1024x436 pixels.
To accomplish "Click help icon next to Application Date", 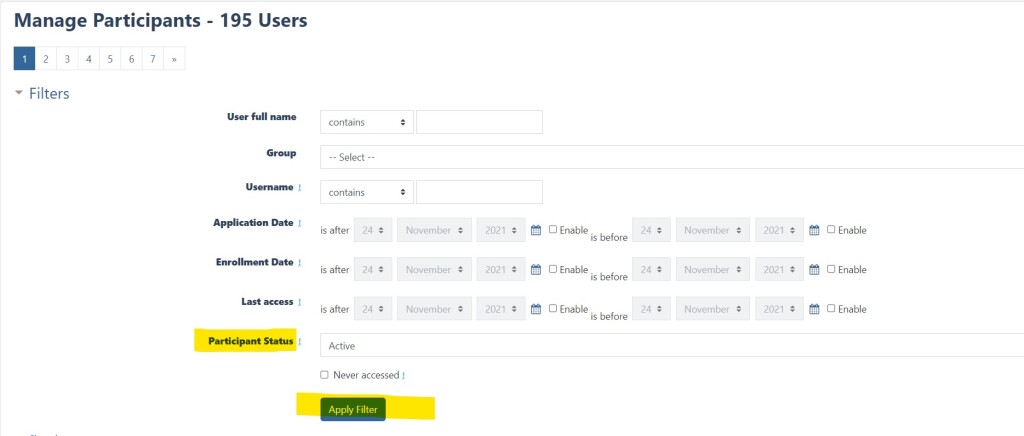I will tap(300, 223).
